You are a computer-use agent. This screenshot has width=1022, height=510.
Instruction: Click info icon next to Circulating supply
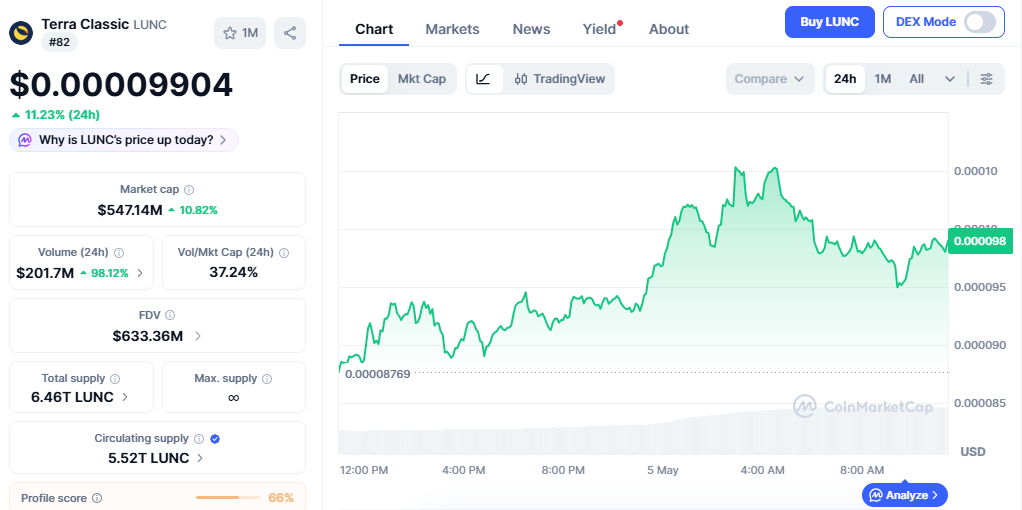[199, 439]
